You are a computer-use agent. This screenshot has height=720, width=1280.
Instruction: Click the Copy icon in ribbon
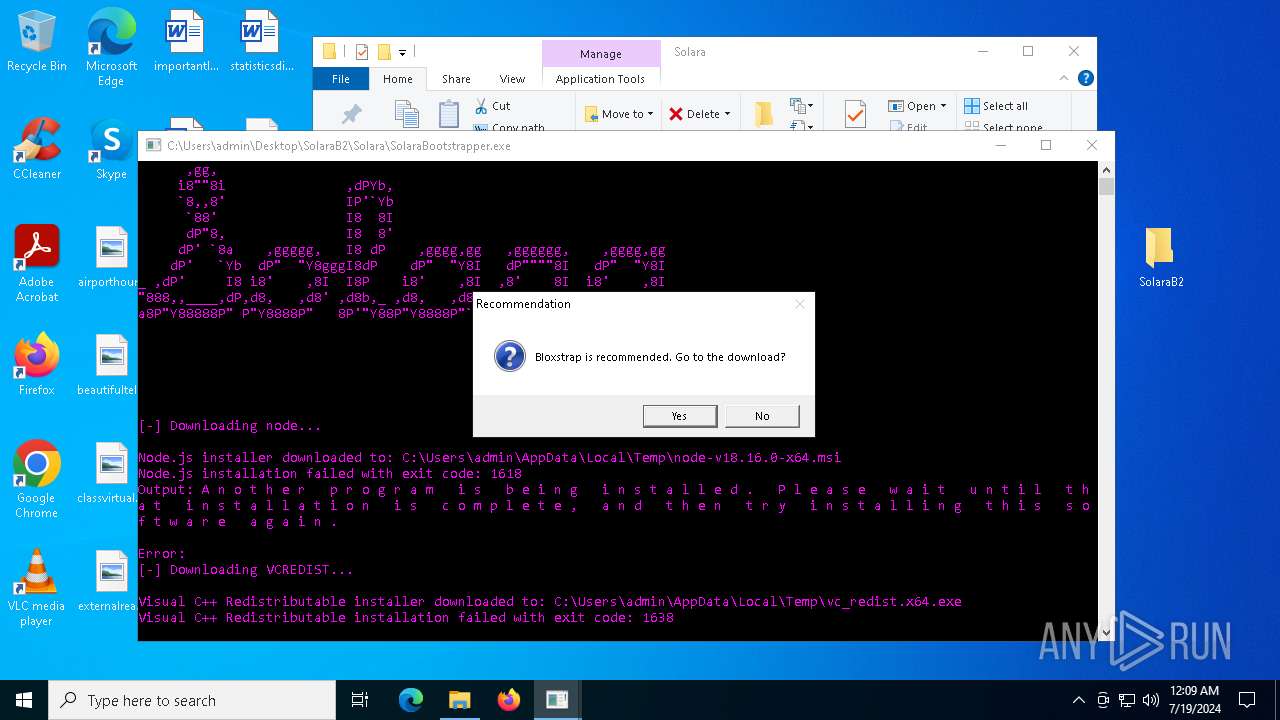point(405,114)
